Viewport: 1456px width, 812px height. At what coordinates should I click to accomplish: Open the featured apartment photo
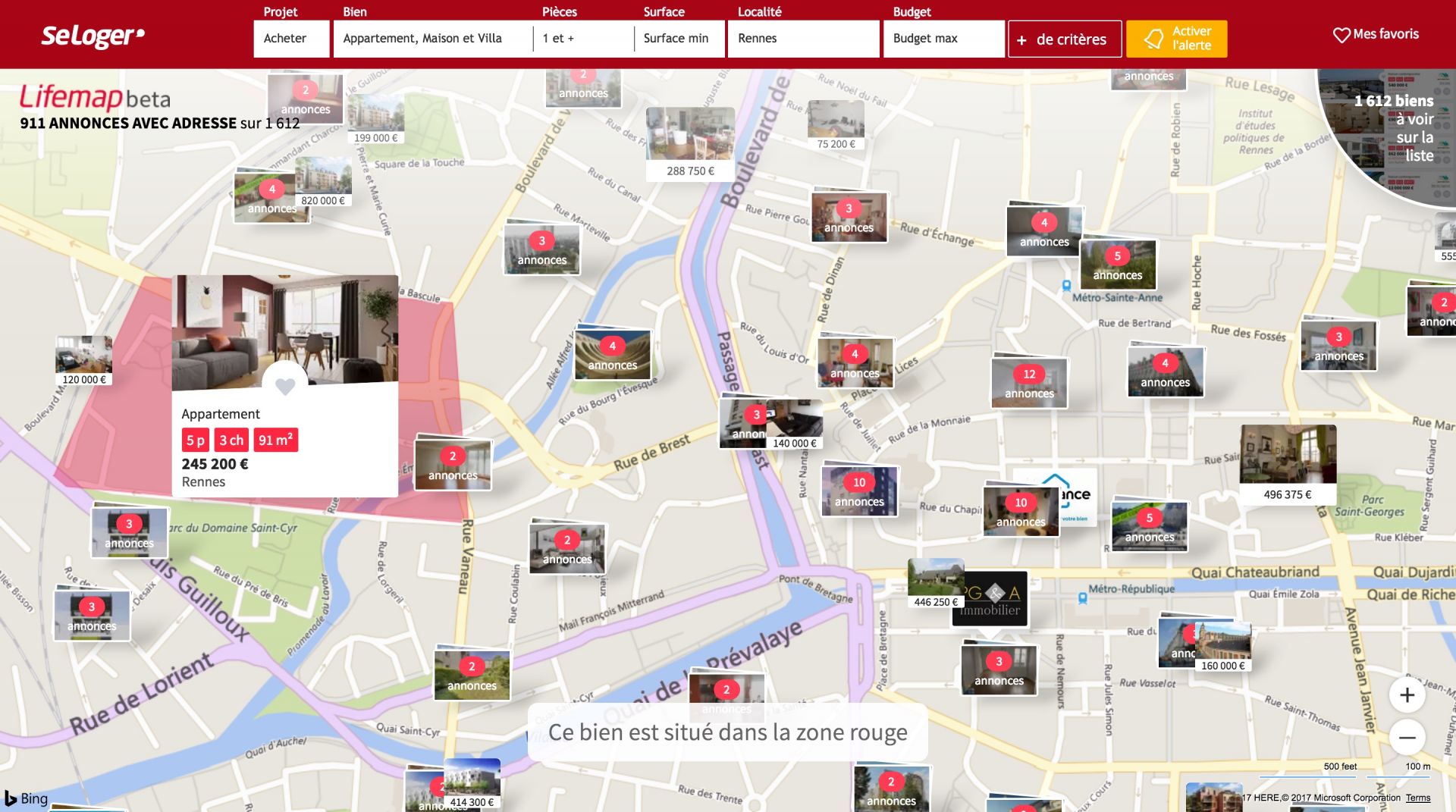coord(285,332)
